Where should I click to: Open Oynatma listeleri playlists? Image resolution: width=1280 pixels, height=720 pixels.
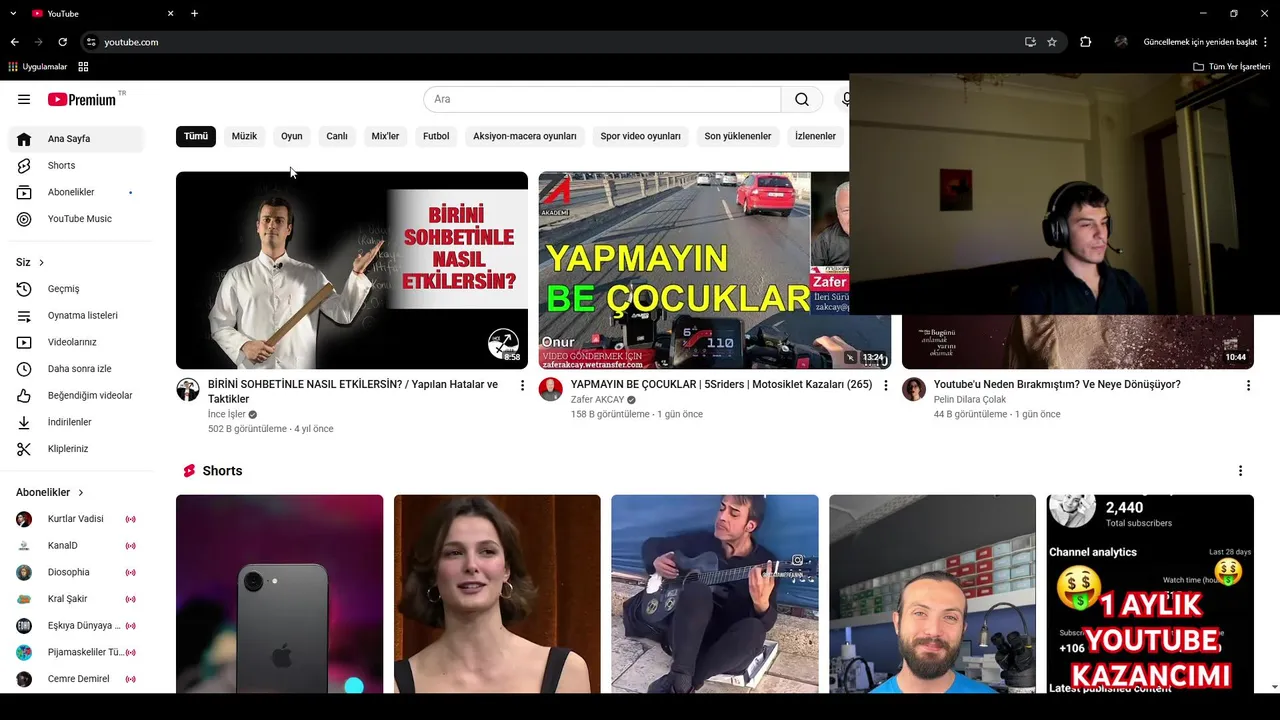click(x=76, y=315)
